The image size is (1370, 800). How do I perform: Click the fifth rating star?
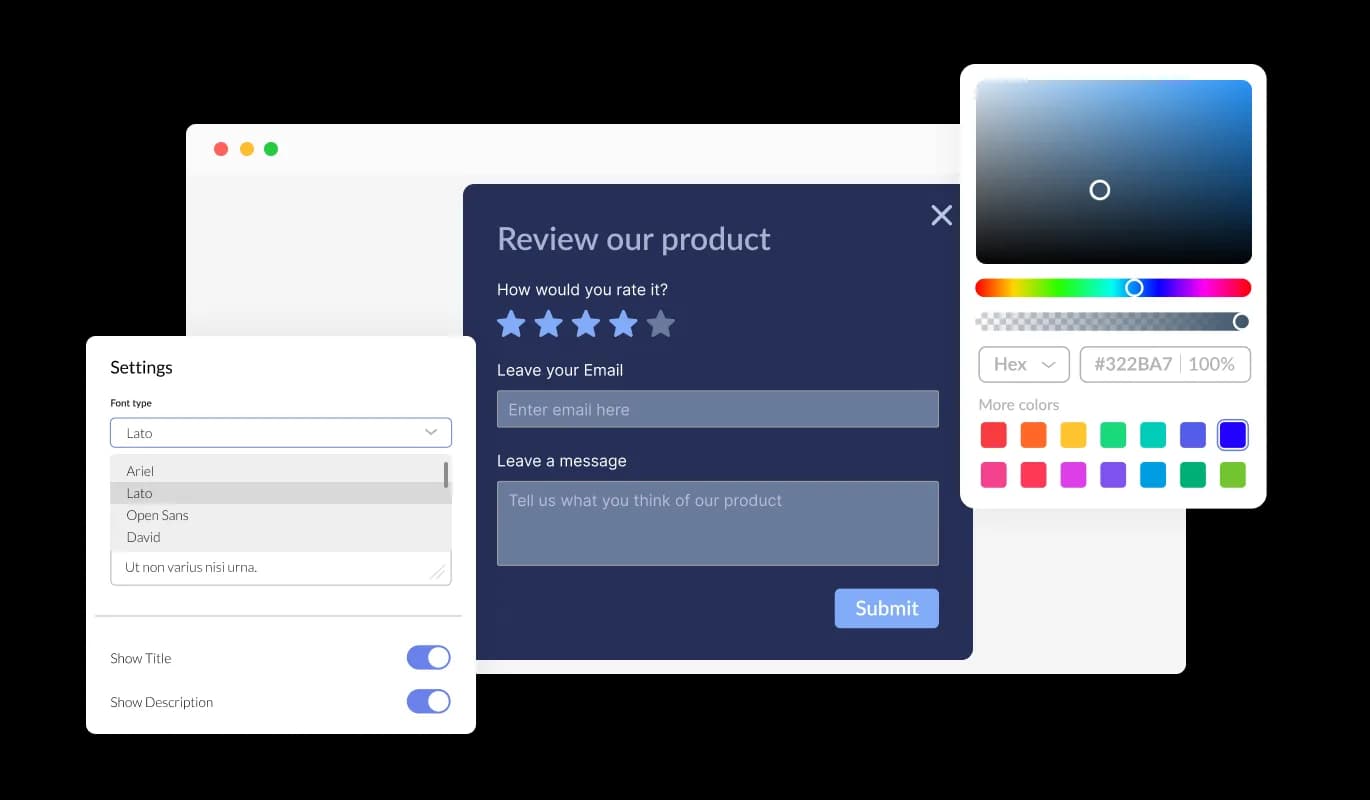tap(660, 323)
